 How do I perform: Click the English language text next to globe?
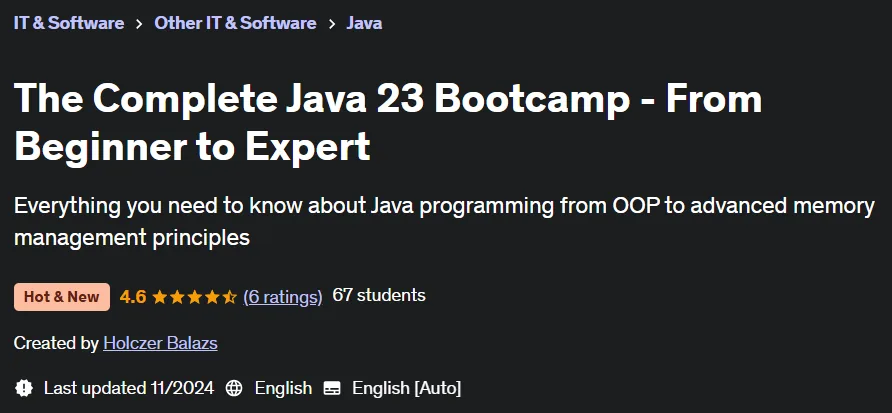[x=283, y=388]
